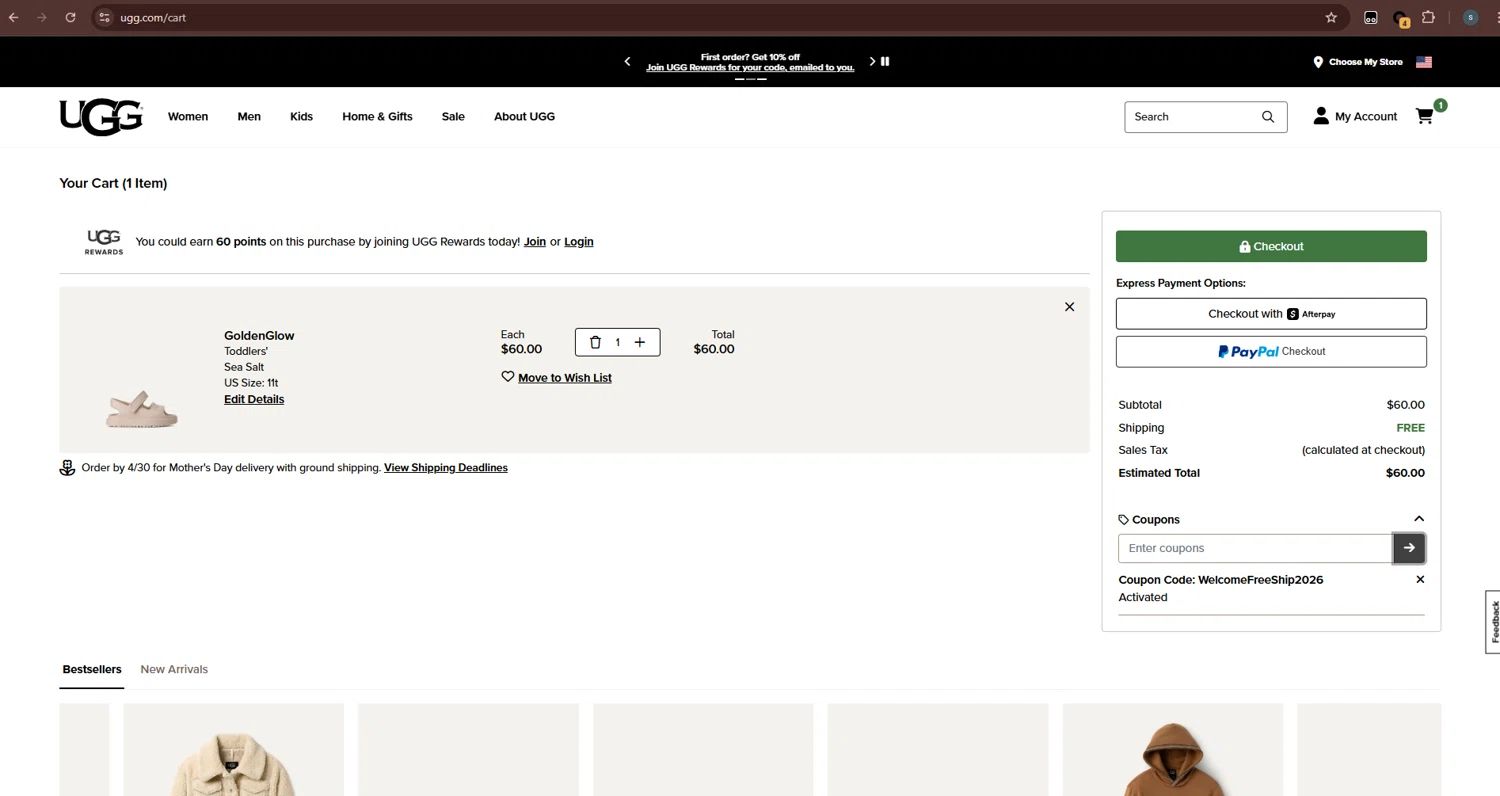The width and height of the screenshot is (1500, 796).
Task: Open the Sale menu
Action: coord(453,117)
